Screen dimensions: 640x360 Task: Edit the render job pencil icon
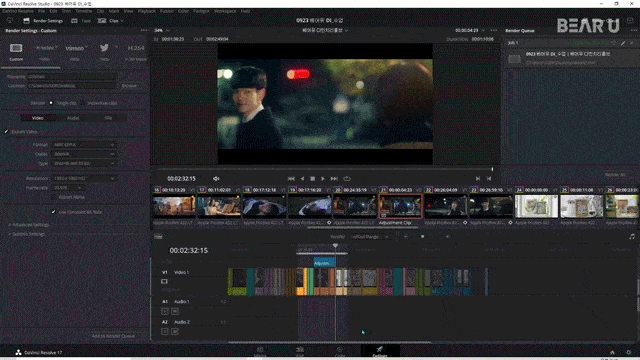[623, 42]
